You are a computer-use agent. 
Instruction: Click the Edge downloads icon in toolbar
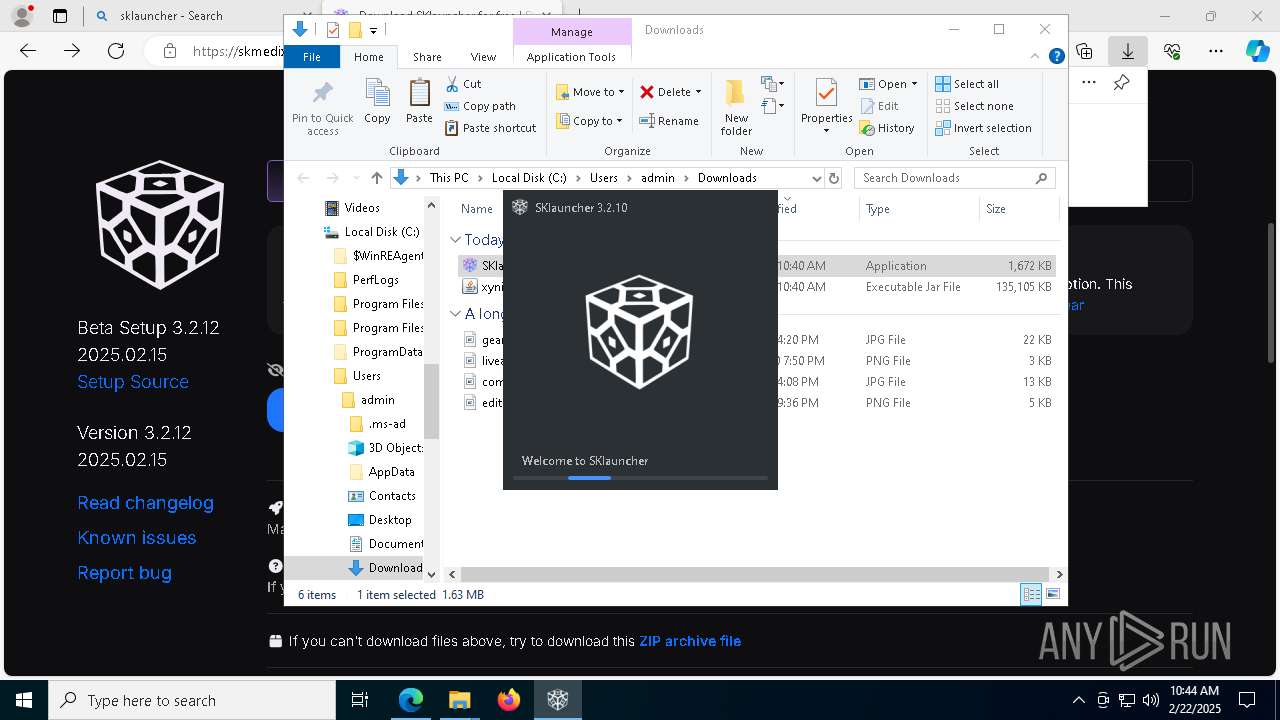coord(1128,51)
